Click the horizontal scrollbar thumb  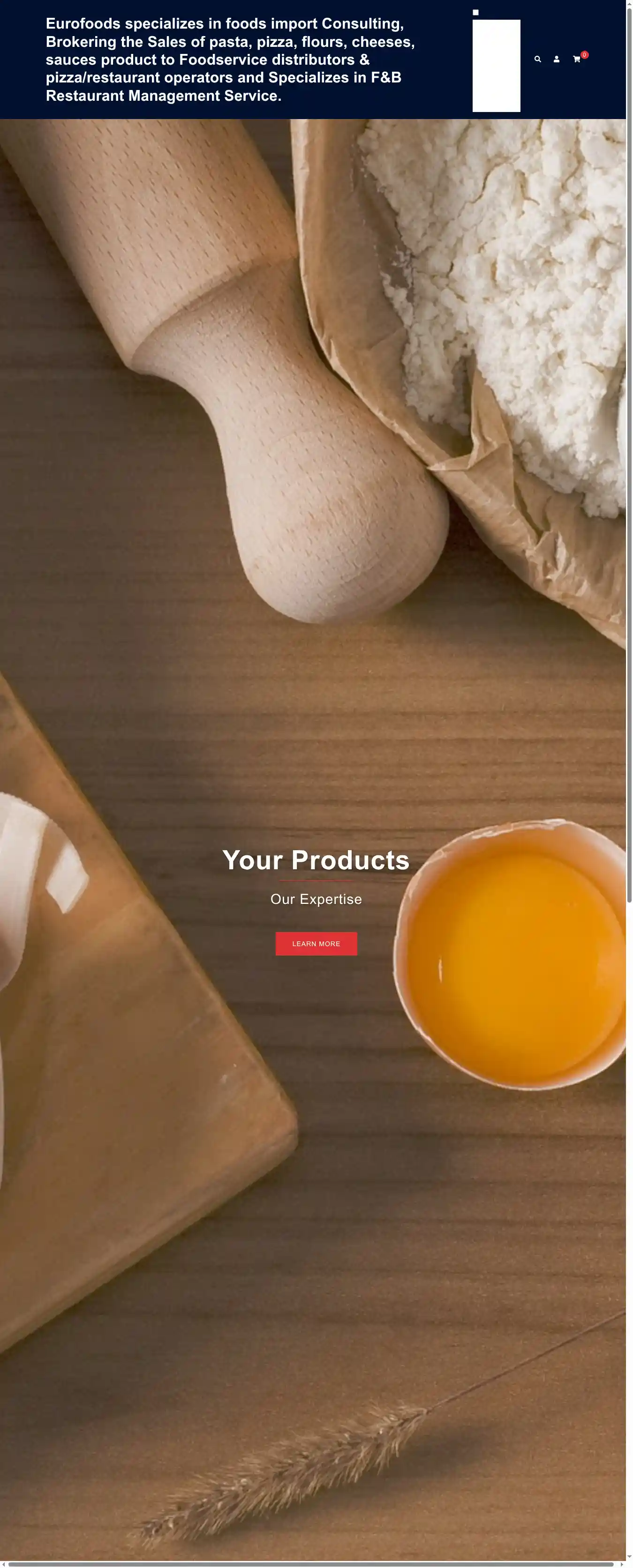[x=311, y=1564]
